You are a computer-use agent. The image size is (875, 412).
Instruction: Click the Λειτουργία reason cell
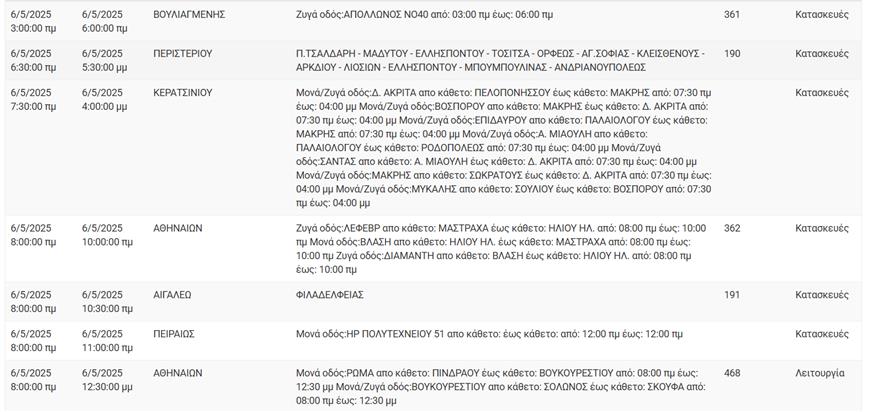point(819,373)
